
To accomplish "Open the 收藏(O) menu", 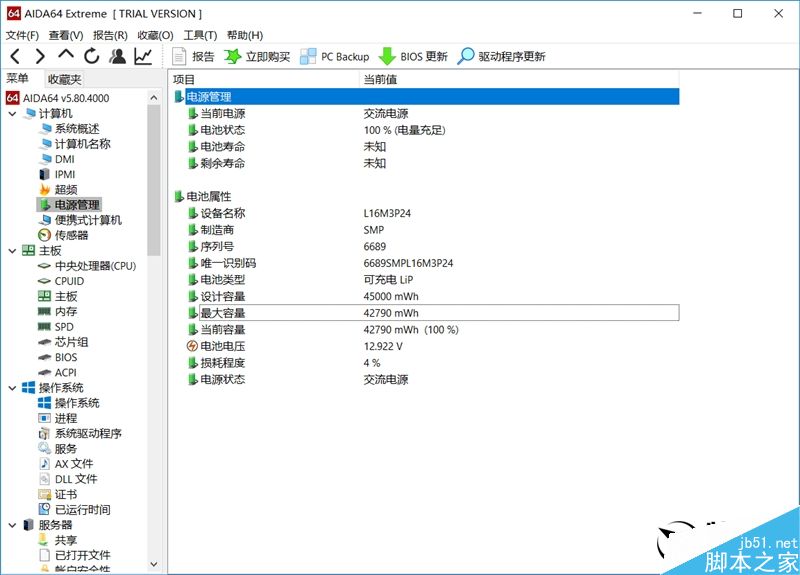I will coord(155,35).
